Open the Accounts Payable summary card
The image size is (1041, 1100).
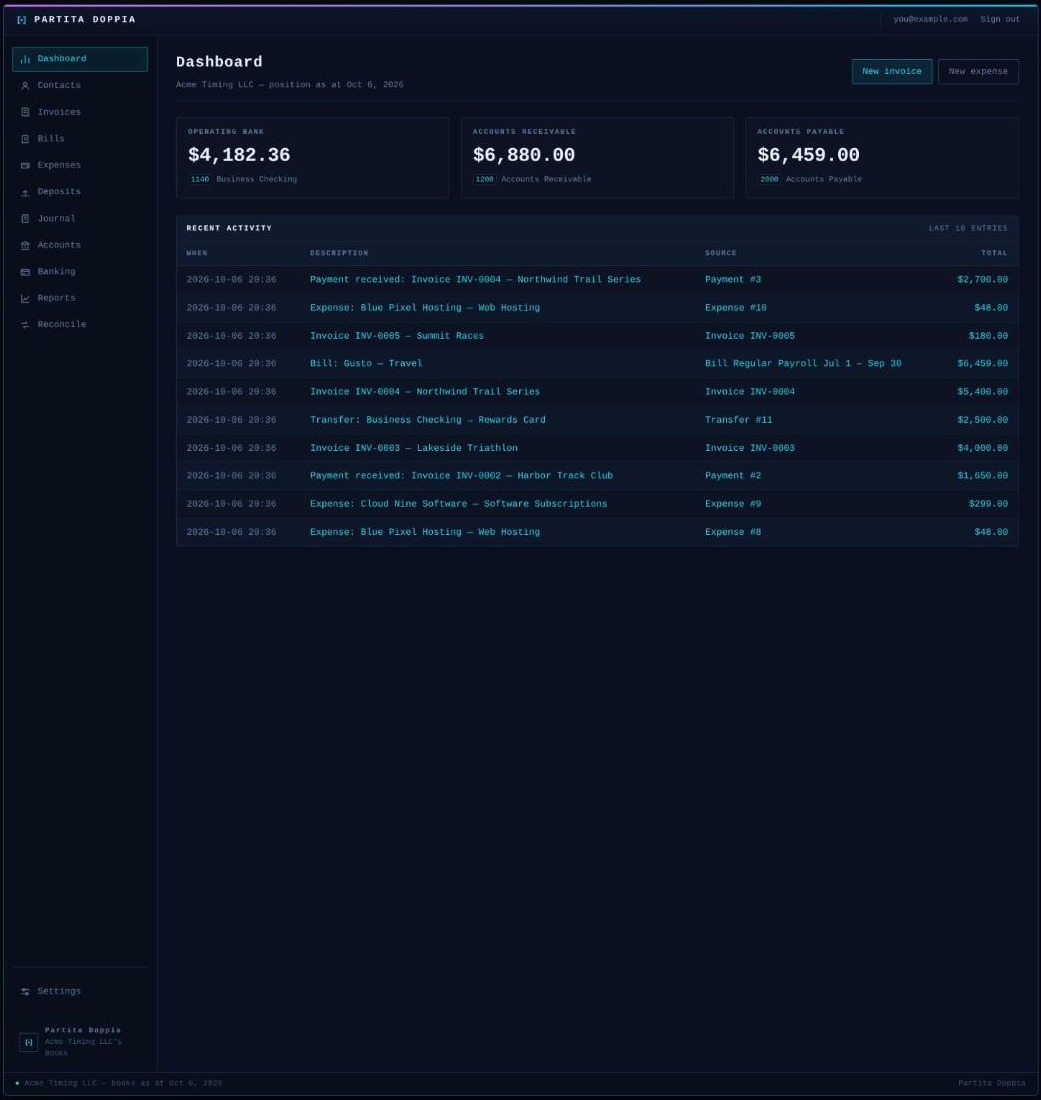(x=882, y=158)
